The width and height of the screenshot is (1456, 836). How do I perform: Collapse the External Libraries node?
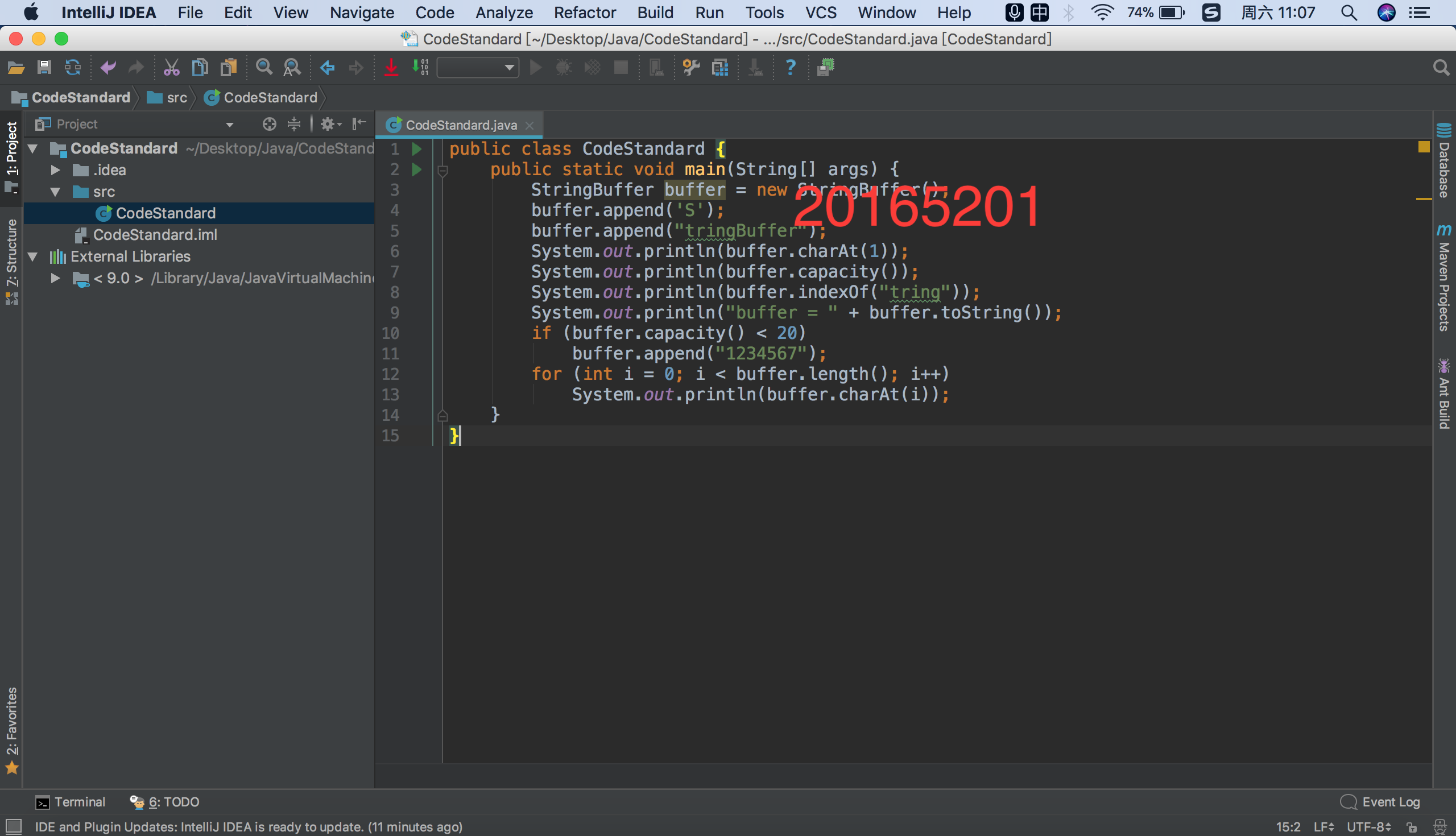click(x=33, y=256)
